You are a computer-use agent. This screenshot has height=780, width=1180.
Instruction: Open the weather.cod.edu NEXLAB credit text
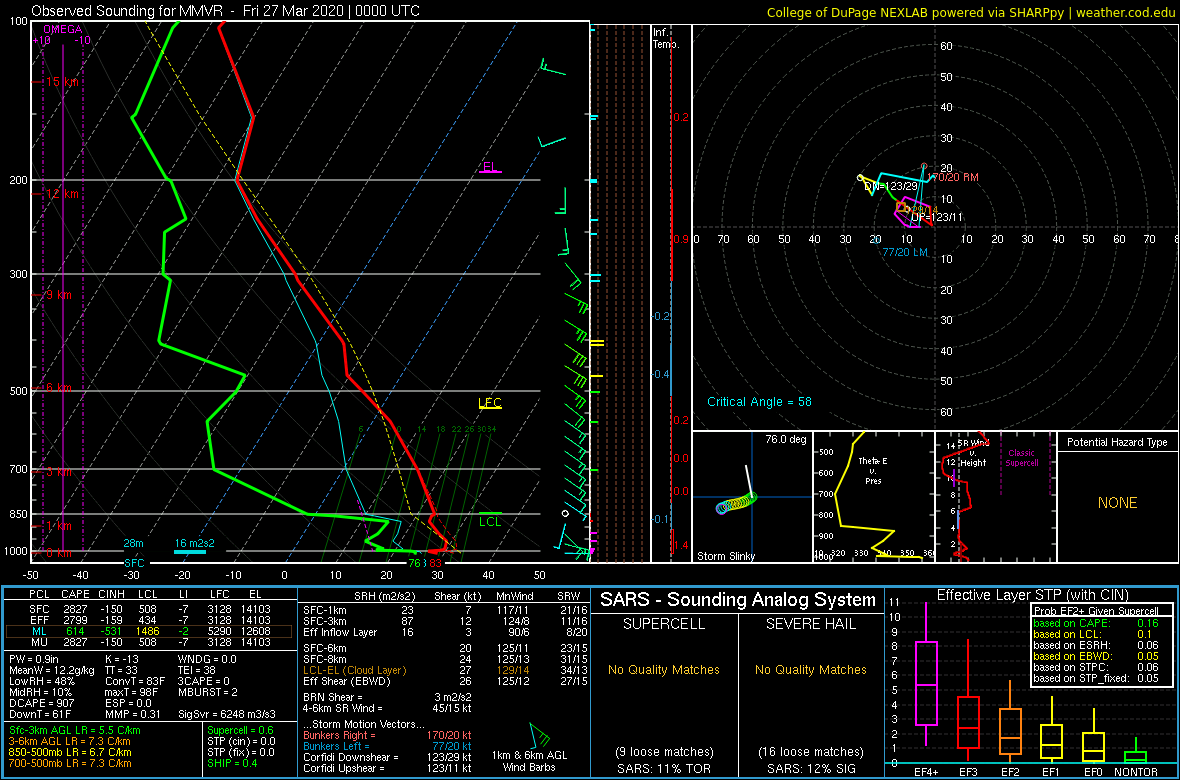pyautogui.click(x=970, y=12)
